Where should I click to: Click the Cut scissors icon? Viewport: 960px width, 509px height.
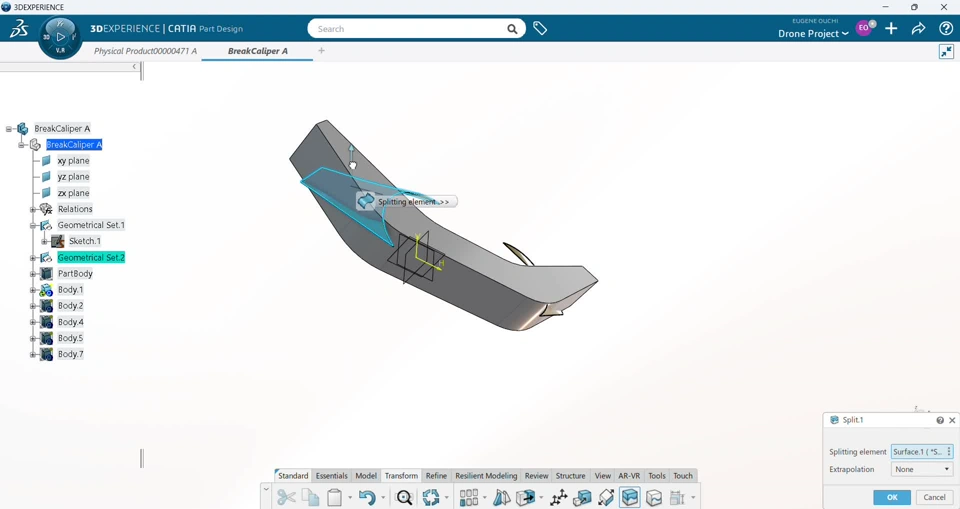coord(286,497)
